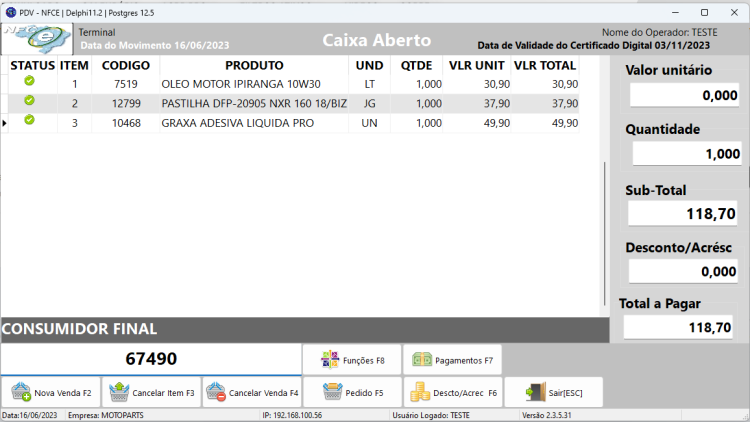Image resolution: width=750 pixels, height=422 pixels.
Task: Click the QTDE column header
Action: [417, 65]
